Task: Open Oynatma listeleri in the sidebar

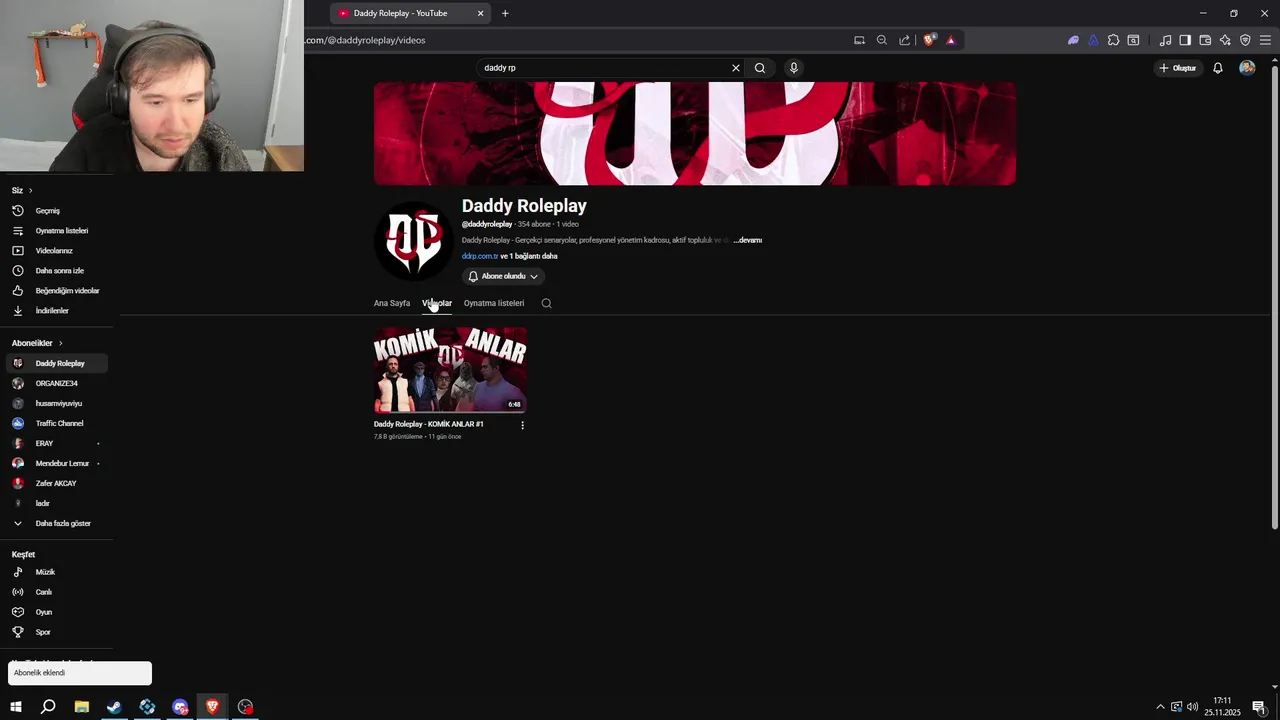Action: [56, 231]
